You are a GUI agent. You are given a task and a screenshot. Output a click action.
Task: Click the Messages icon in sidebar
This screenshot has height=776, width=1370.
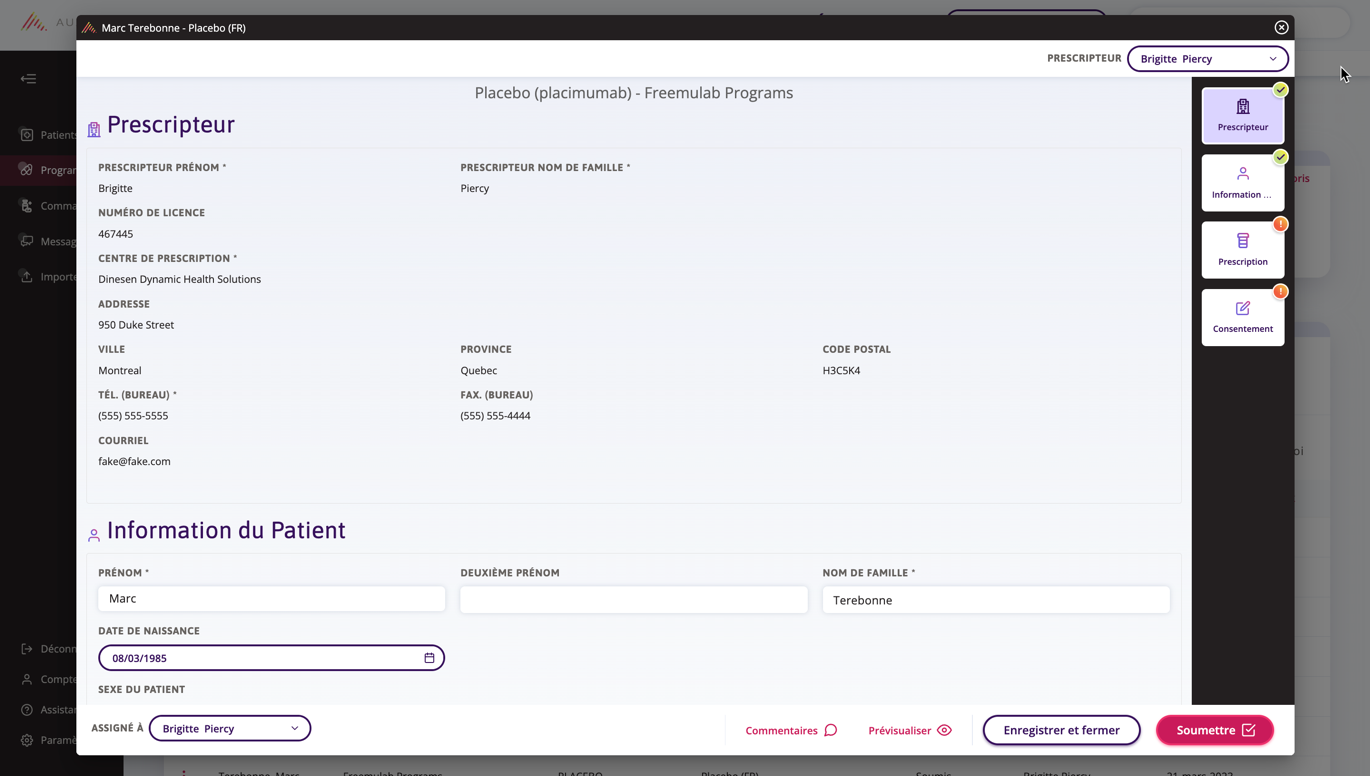[27, 241]
